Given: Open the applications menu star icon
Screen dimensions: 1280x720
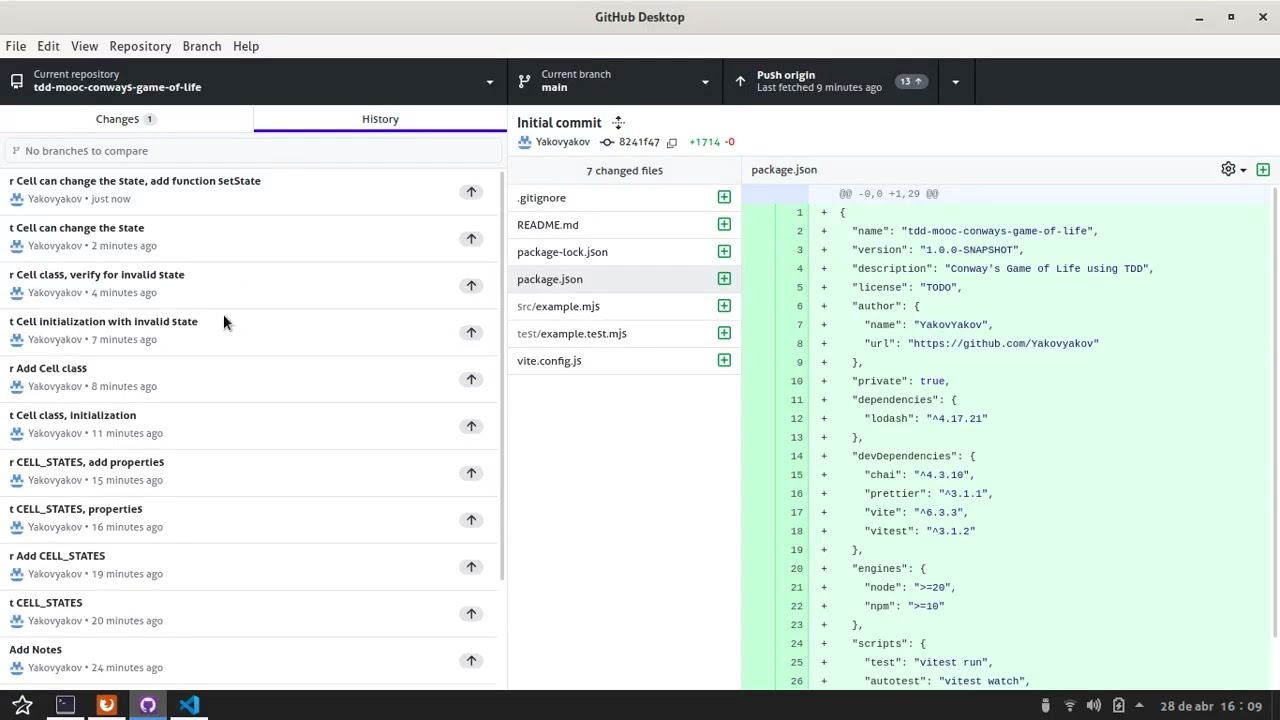Looking at the screenshot, I should coord(22,705).
